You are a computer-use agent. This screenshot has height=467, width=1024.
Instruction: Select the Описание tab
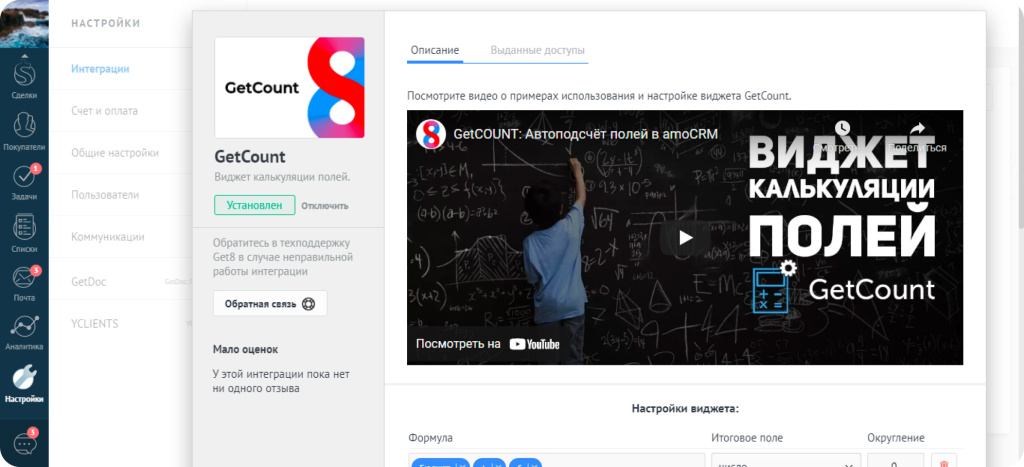point(435,50)
